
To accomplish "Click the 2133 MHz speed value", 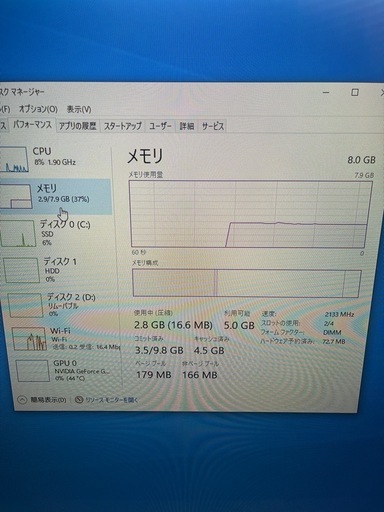I will [339, 314].
